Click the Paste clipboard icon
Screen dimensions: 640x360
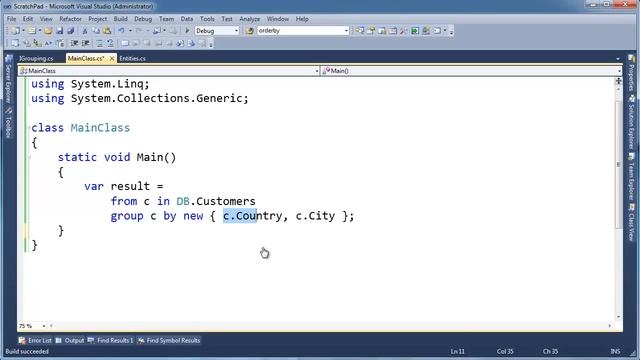[107, 31]
